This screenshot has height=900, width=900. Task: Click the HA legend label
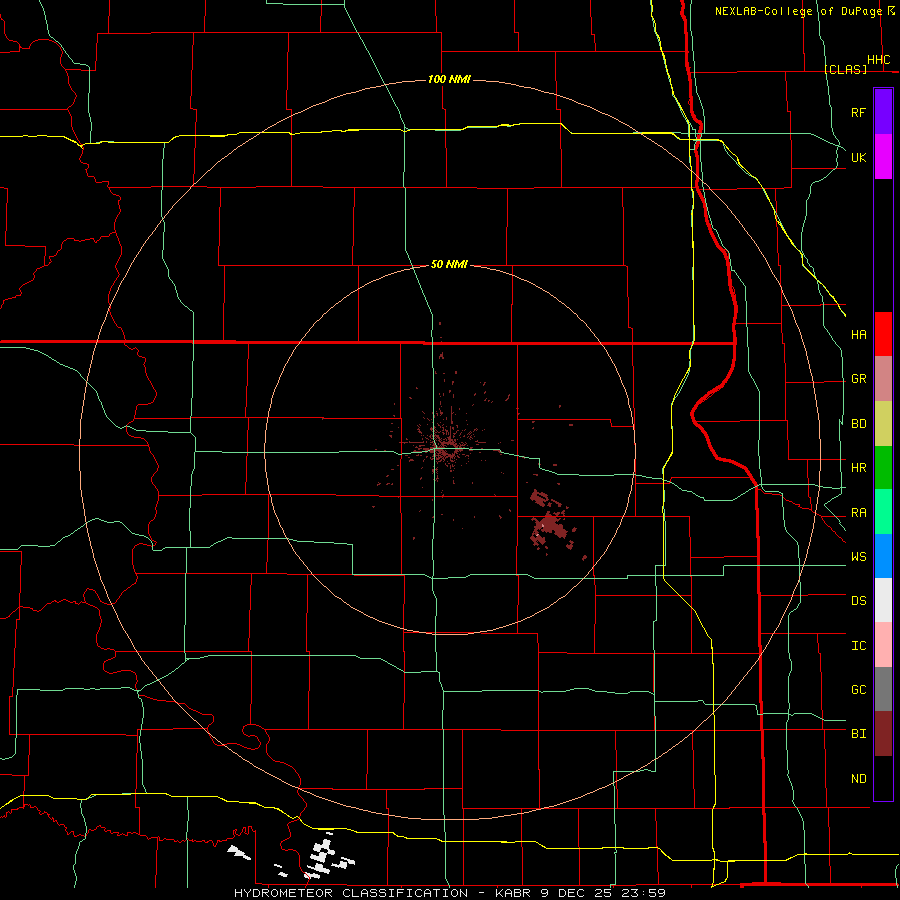coord(858,334)
